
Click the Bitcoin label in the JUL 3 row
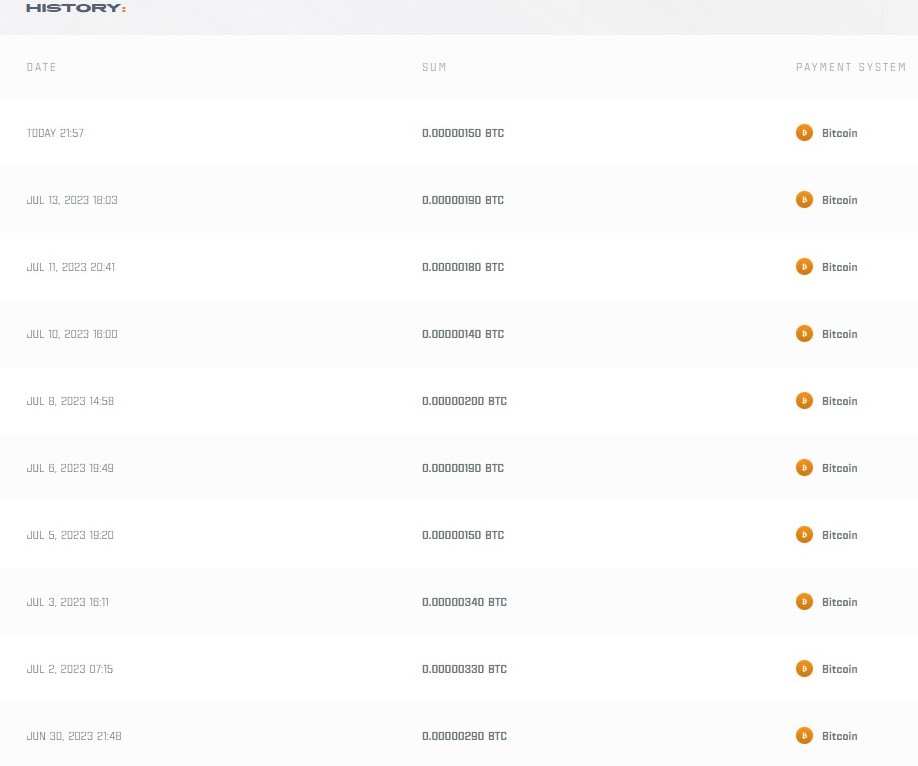840,602
